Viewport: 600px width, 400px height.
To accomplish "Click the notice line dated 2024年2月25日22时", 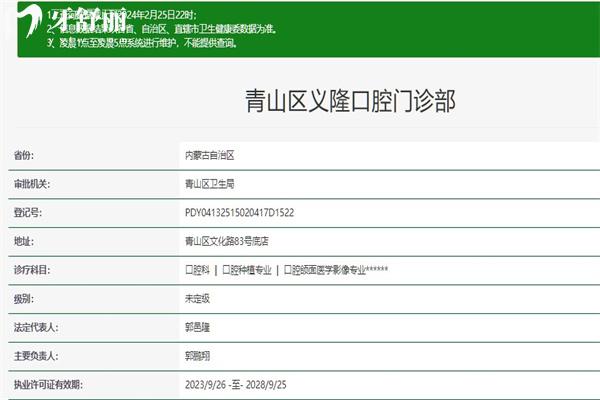I will [x=122, y=15].
